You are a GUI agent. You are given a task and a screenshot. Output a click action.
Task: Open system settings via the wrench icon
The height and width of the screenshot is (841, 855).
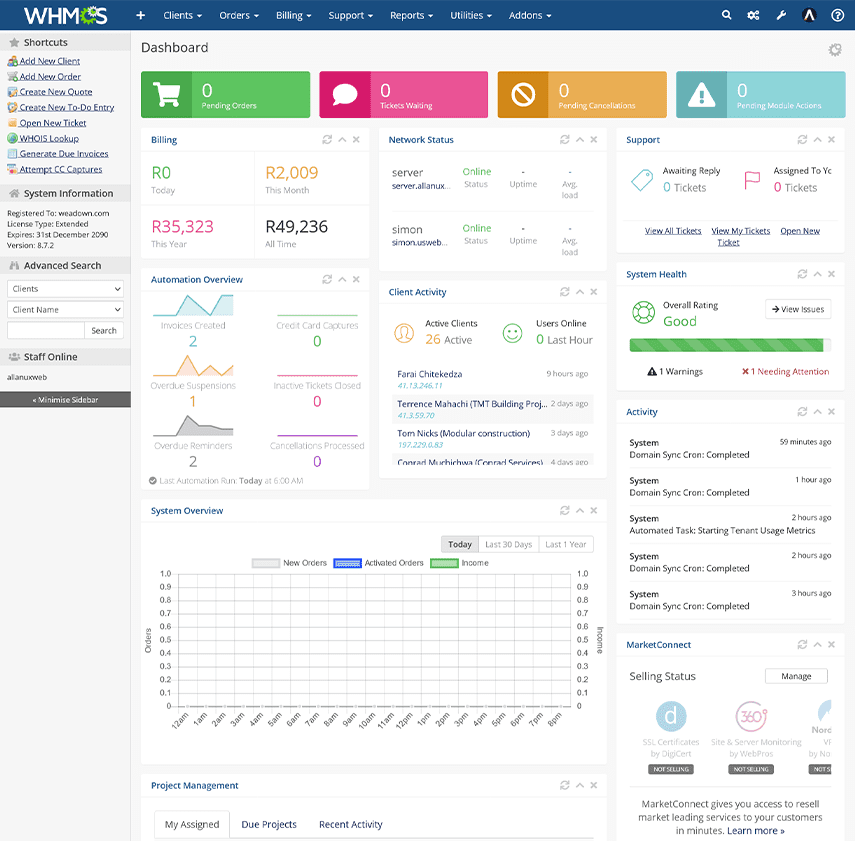click(x=781, y=15)
